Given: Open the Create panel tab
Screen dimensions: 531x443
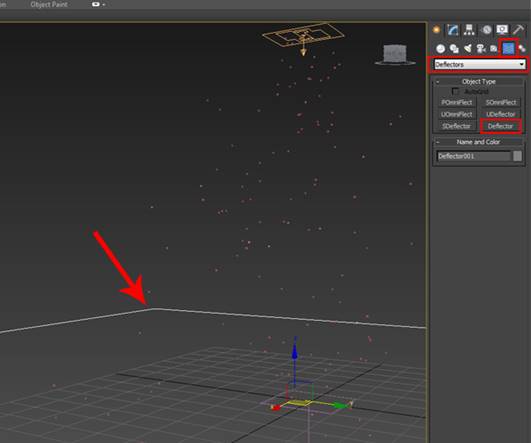Looking at the screenshot, I should tap(437, 30).
